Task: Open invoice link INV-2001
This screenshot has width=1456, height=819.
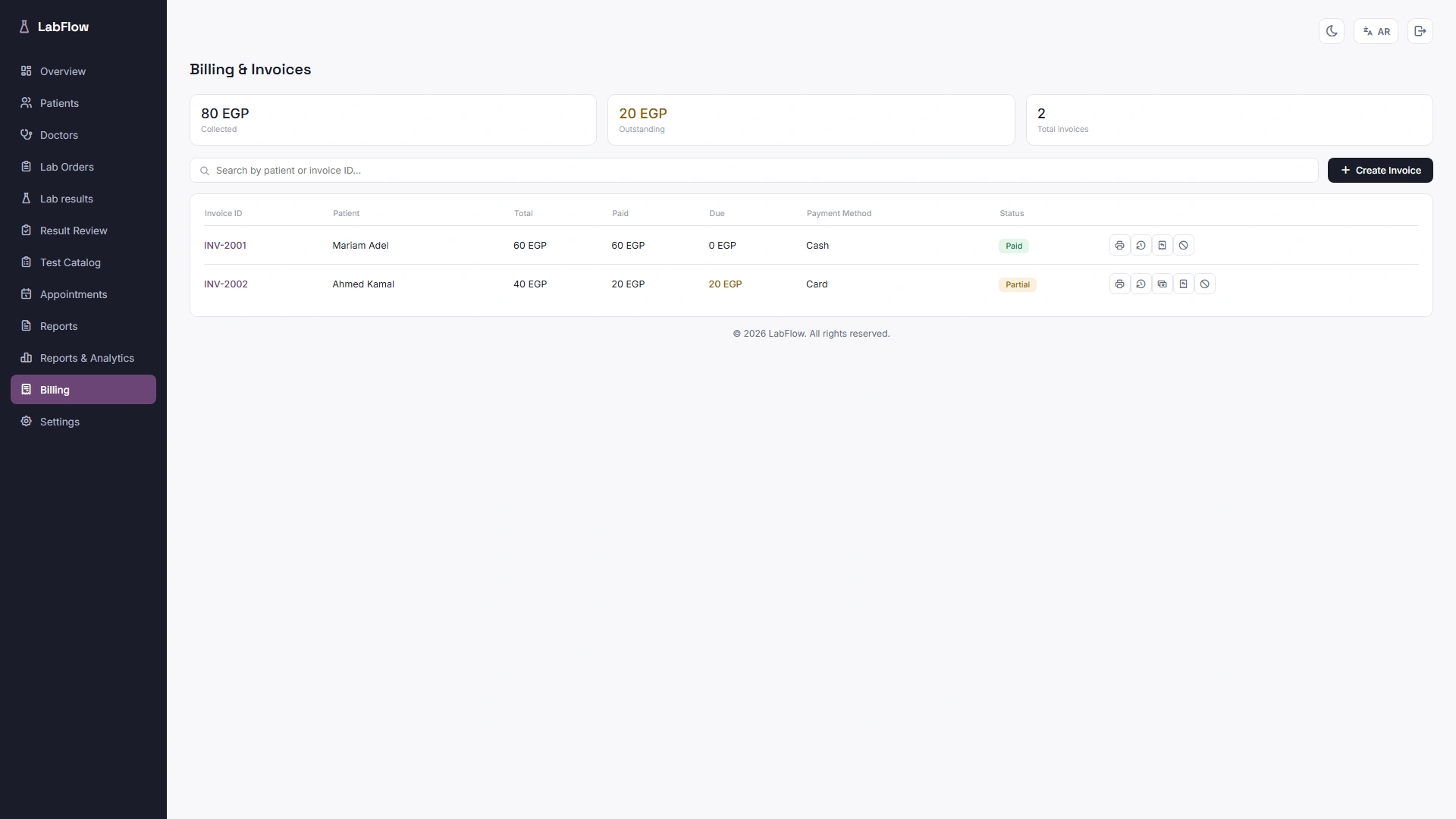Action: pos(225,245)
